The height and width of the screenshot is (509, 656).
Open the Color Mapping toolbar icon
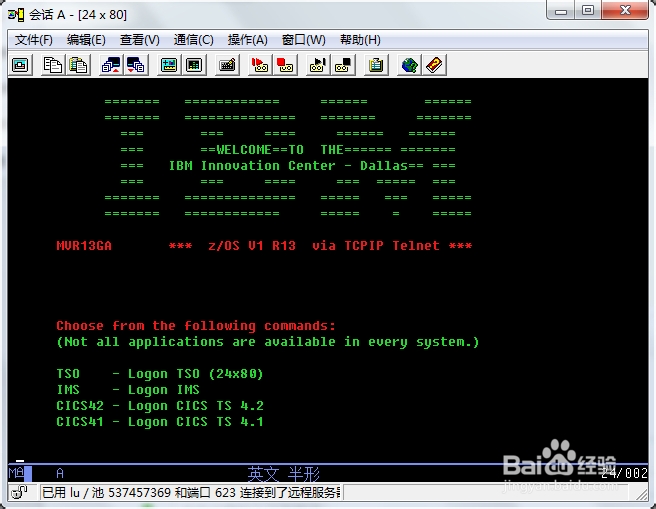click(x=194, y=65)
